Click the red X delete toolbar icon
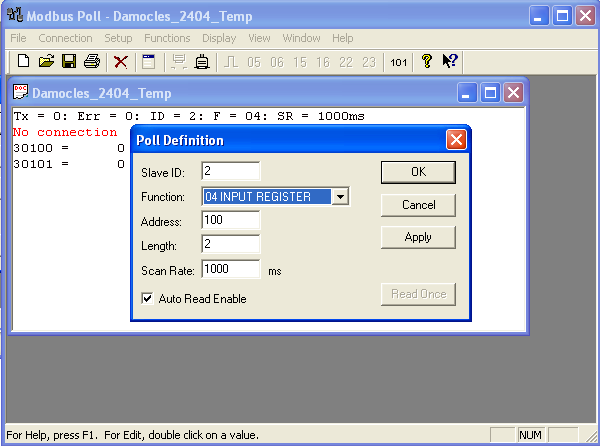This screenshot has width=600, height=446. [121, 62]
